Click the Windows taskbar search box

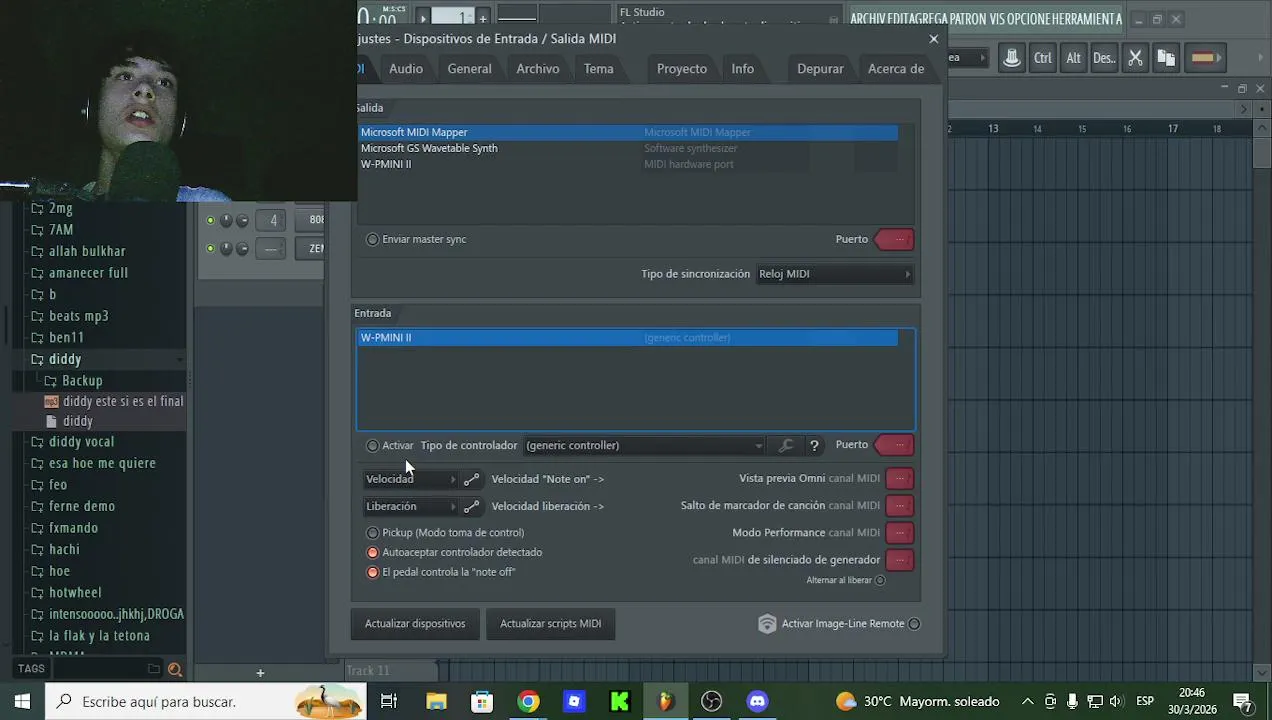pyautogui.click(x=205, y=702)
